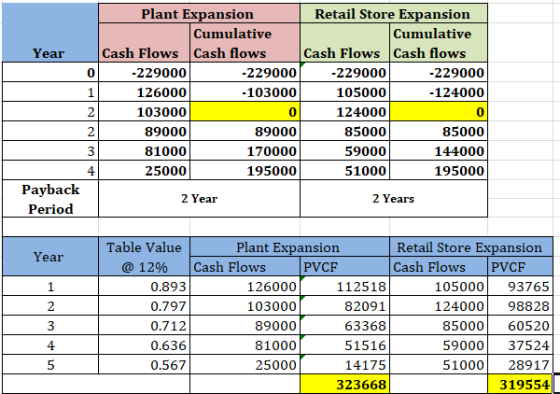
Task: Click the PVCF value 82091
Action: coord(345,306)
